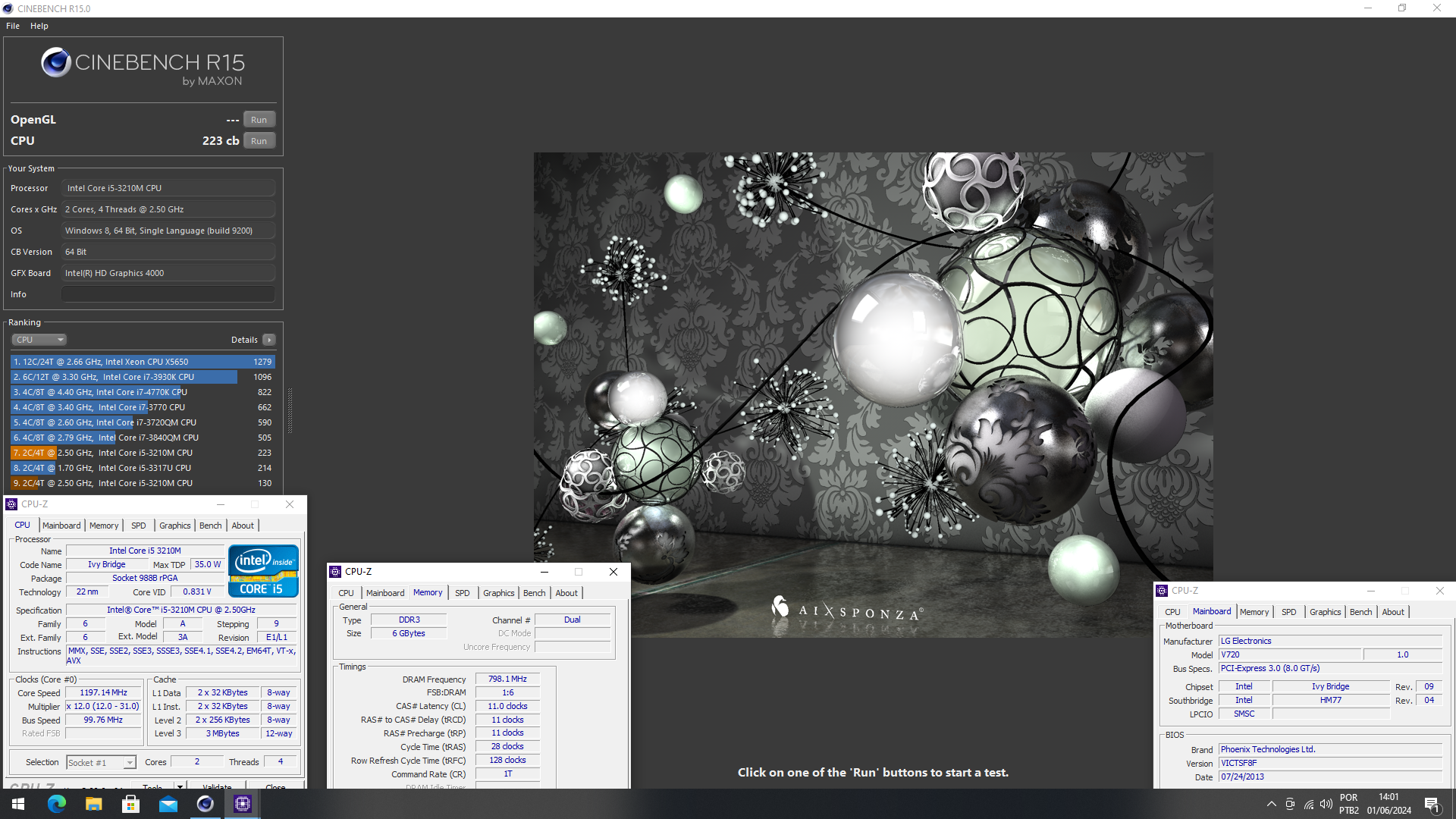This screenshot has height=819, width=1456.
Task: Open About tab in middle CPU-Z window
Action: point(566,593)
